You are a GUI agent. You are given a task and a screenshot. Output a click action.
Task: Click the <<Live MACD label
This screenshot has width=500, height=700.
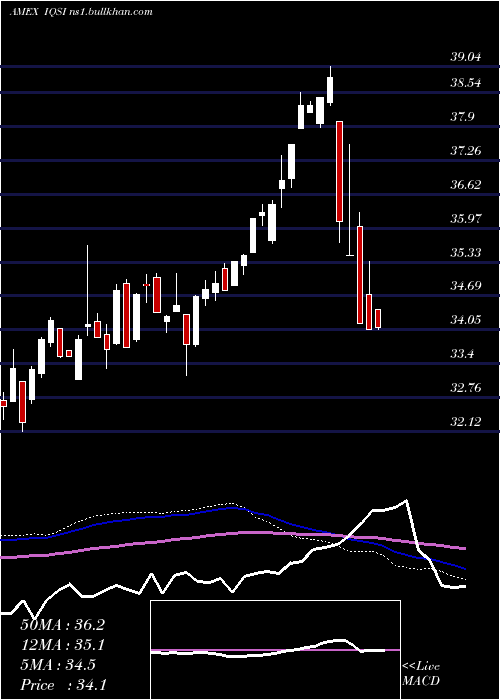pos(421,674)
